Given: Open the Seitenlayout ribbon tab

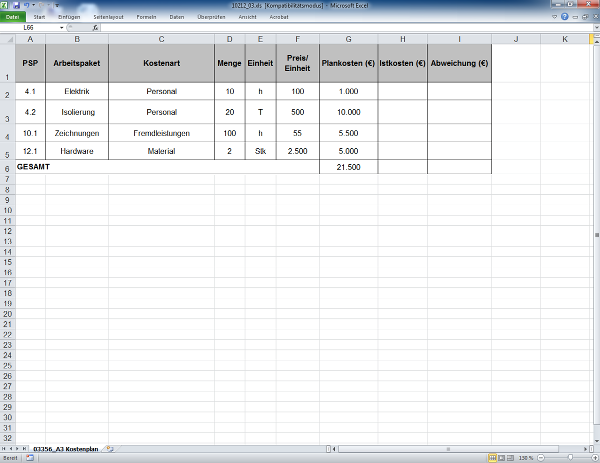Looking at the screenshot, I should click(x=108, y=17).
